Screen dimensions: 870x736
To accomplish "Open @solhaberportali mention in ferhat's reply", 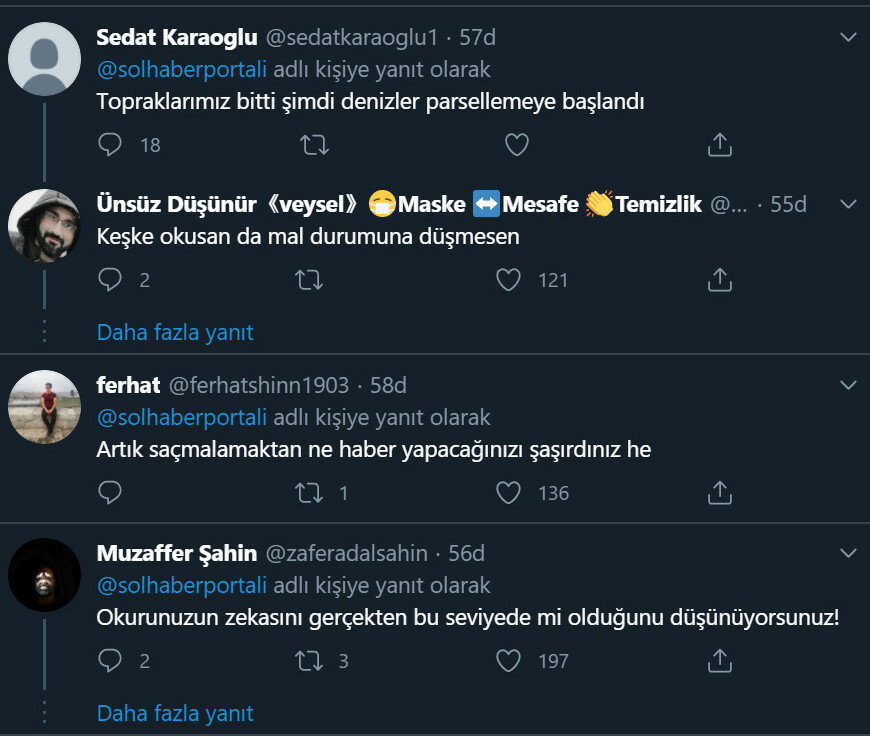I will click(x=182, y=417).
